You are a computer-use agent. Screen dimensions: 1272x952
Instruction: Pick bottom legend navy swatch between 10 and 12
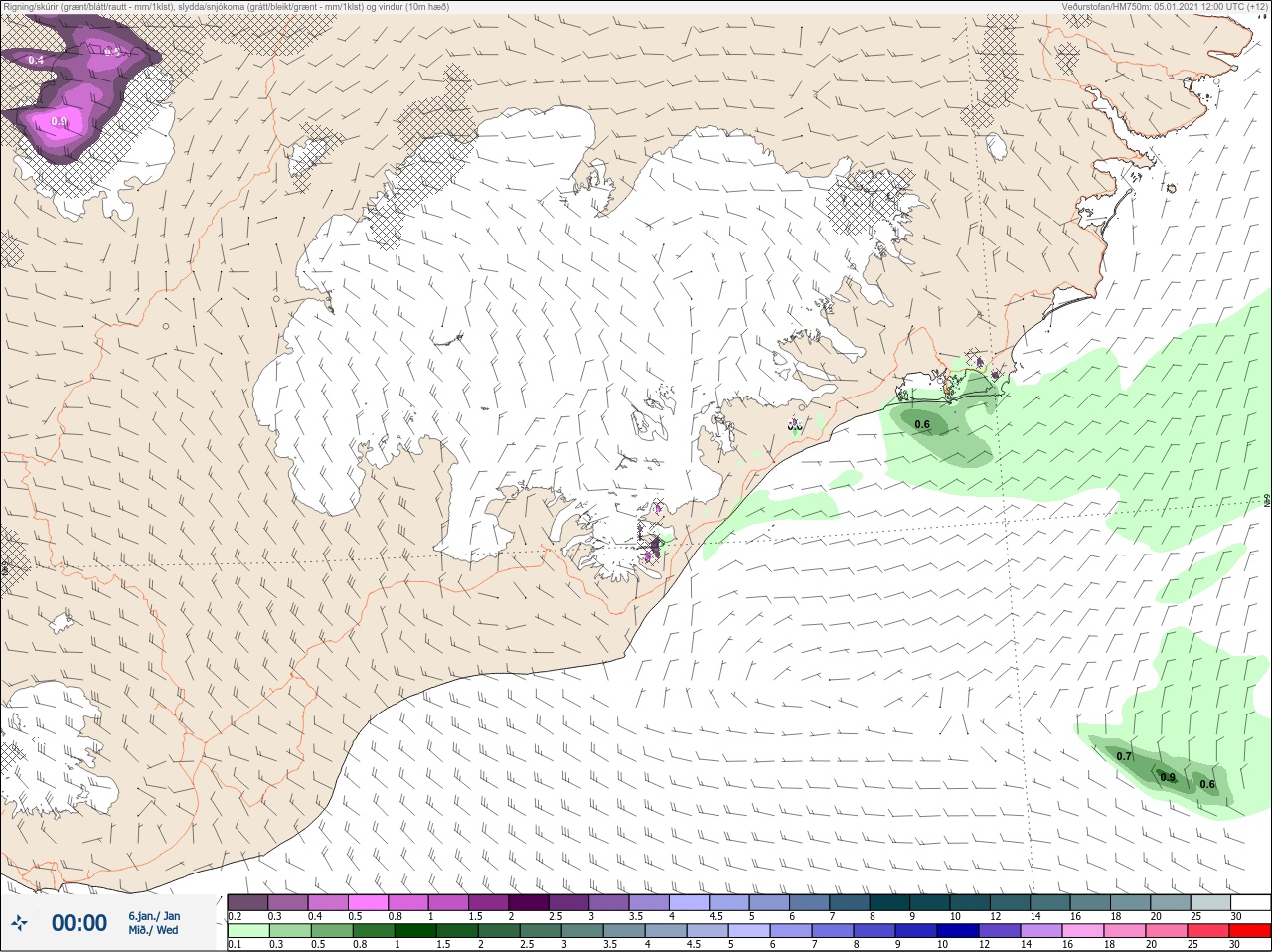(956, 931)
